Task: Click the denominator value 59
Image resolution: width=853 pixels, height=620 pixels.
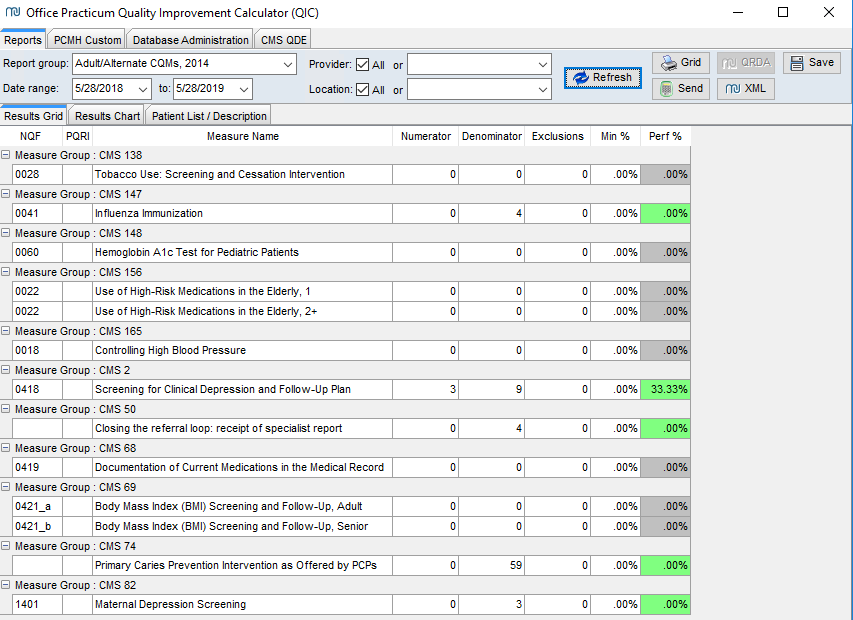Action: [492, 566]
